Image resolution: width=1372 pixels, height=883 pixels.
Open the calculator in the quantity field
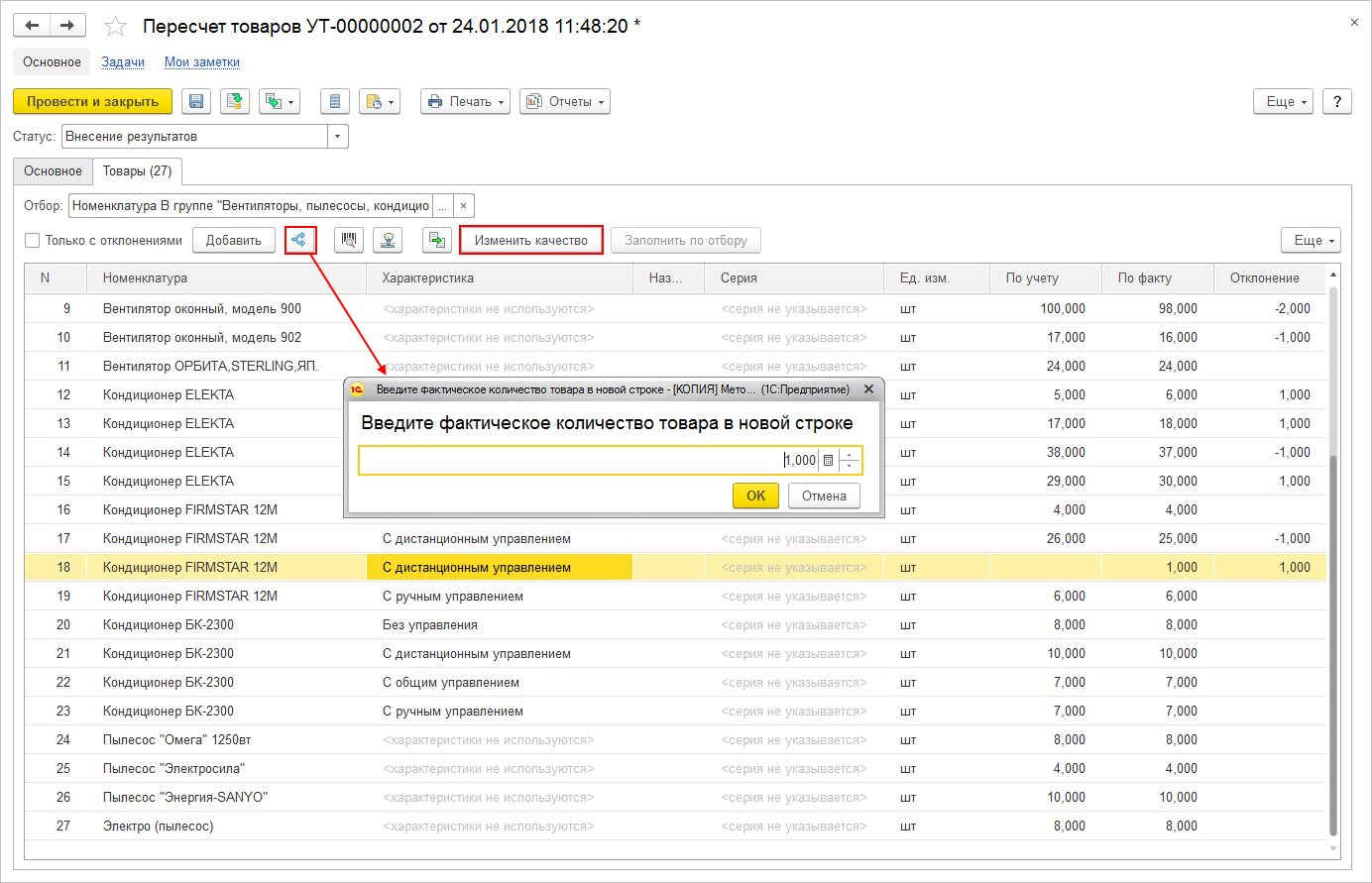click(x=829, y=460)
